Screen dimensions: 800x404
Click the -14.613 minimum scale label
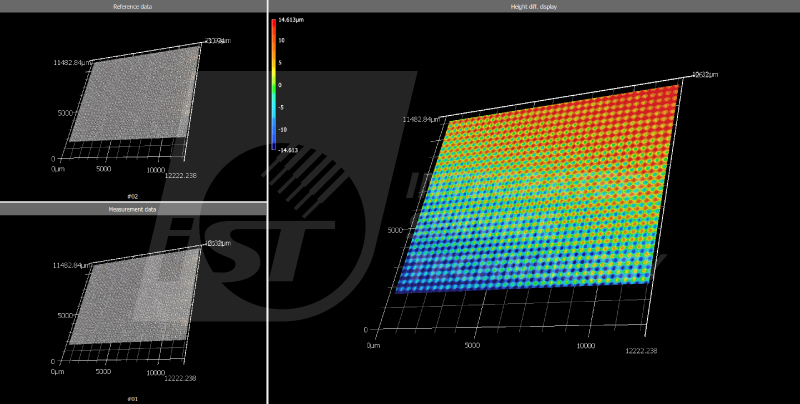(x=286, y=150)
